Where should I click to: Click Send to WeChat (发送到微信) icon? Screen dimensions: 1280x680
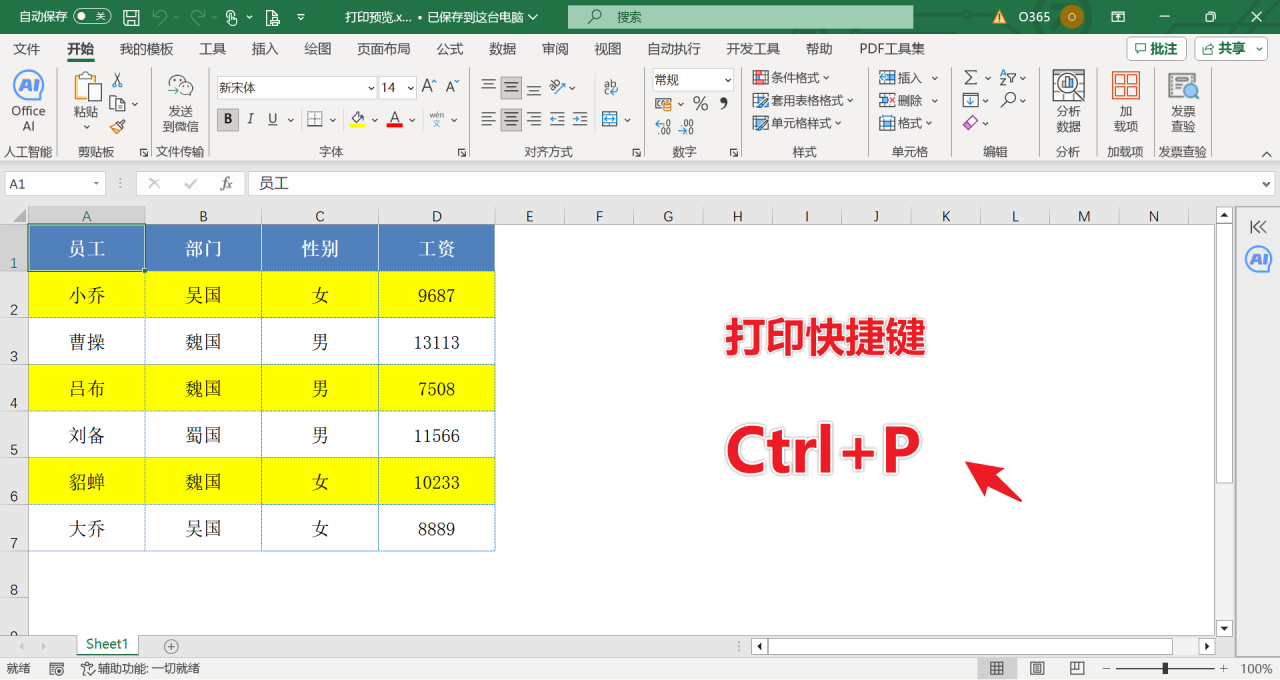(x=181, y=102)
